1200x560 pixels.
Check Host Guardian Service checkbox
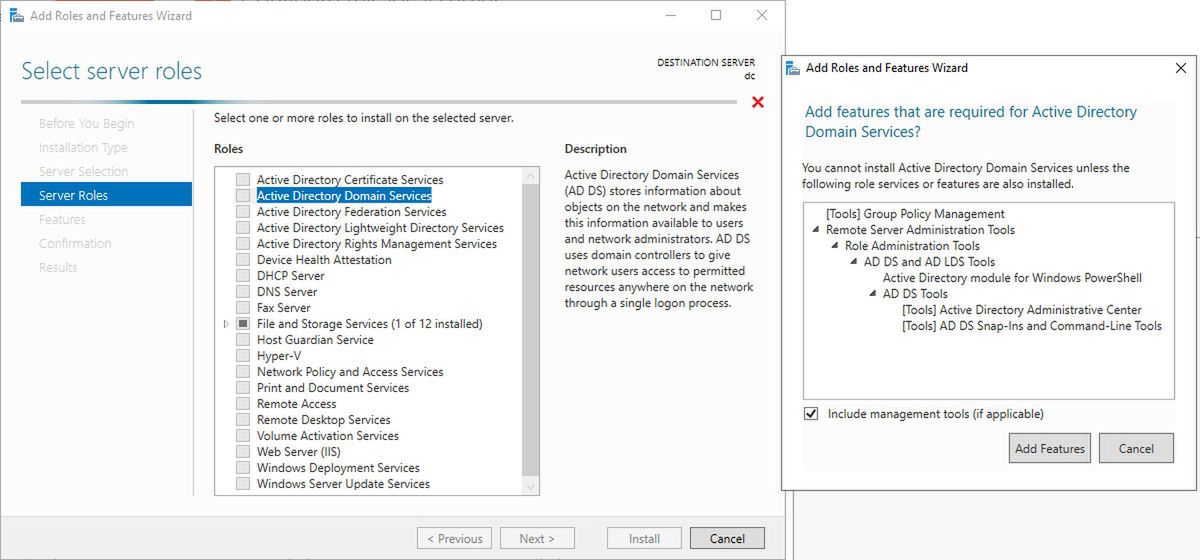click(x=243, y=340)
